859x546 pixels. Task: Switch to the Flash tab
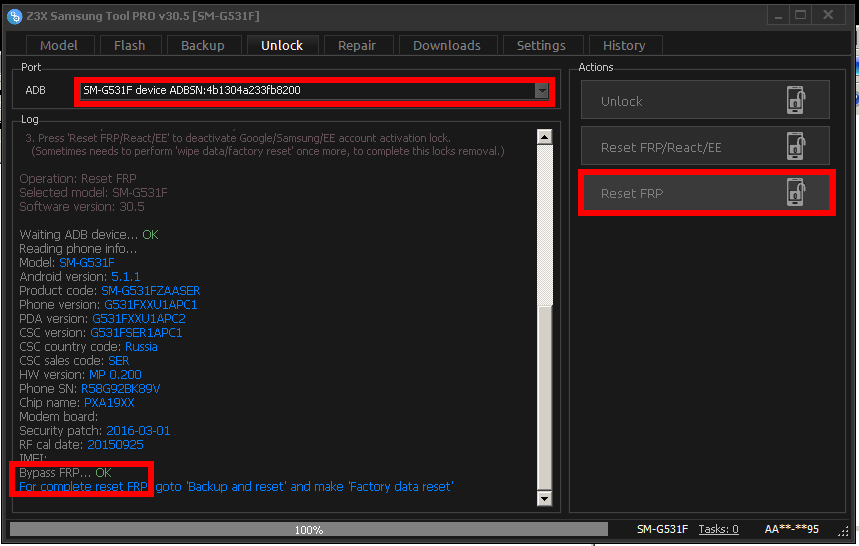point(130,45)
